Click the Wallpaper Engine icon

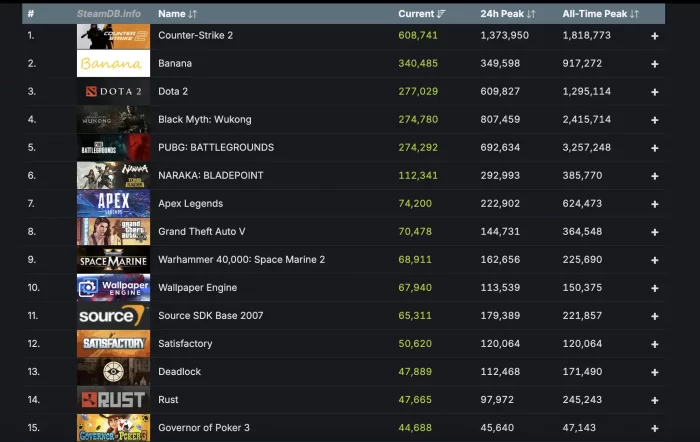[x=113, y=288]
